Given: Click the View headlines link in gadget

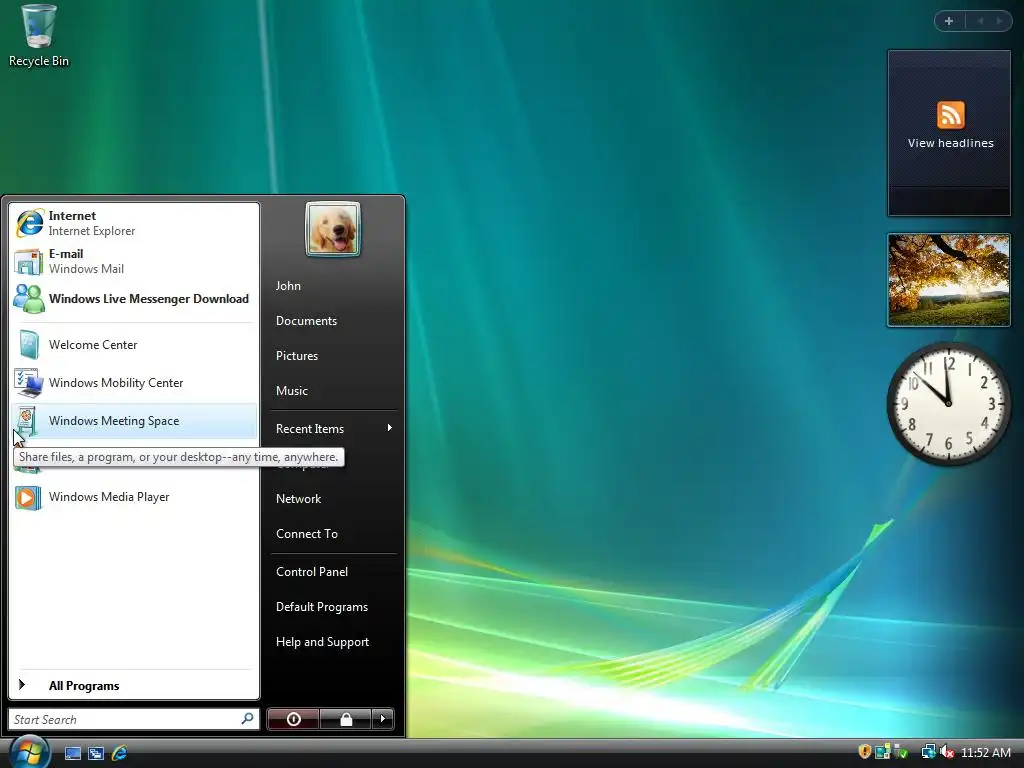Looking at the screenshot, I should click(950, 143).
